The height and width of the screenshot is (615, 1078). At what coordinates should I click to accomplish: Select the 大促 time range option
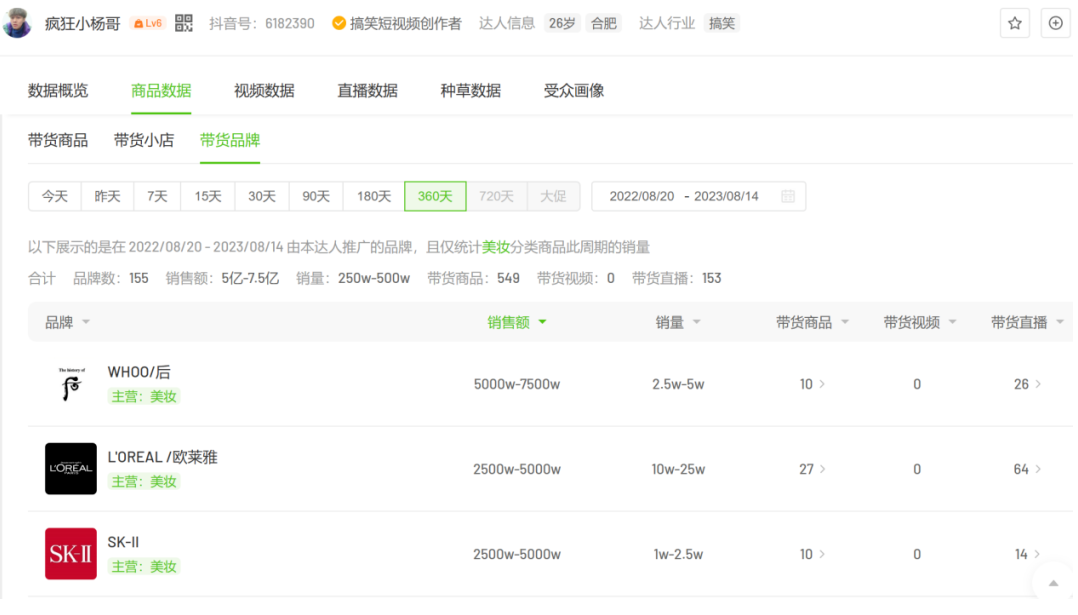[553, 197]
